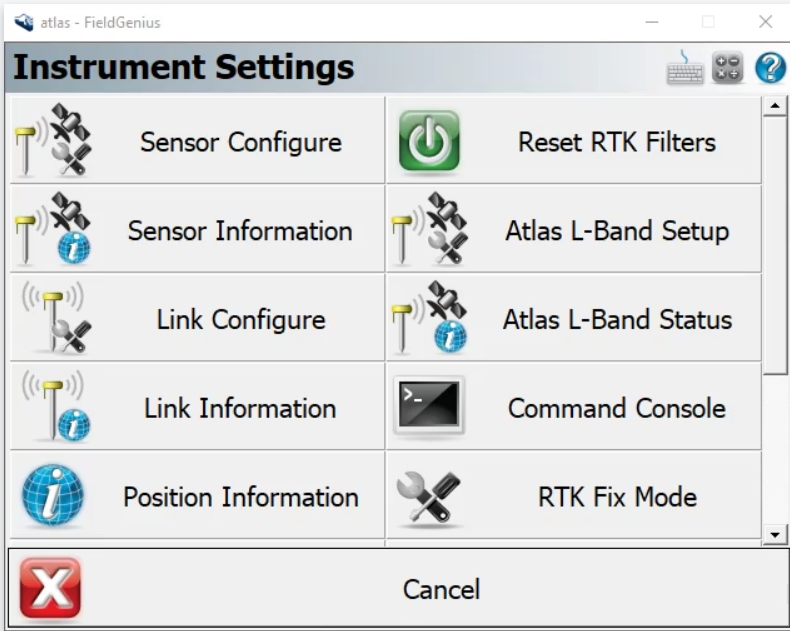Click the Command Console terminal icon
The width and height of the screenshot is (790, 631).
click(x=429, y=406)
